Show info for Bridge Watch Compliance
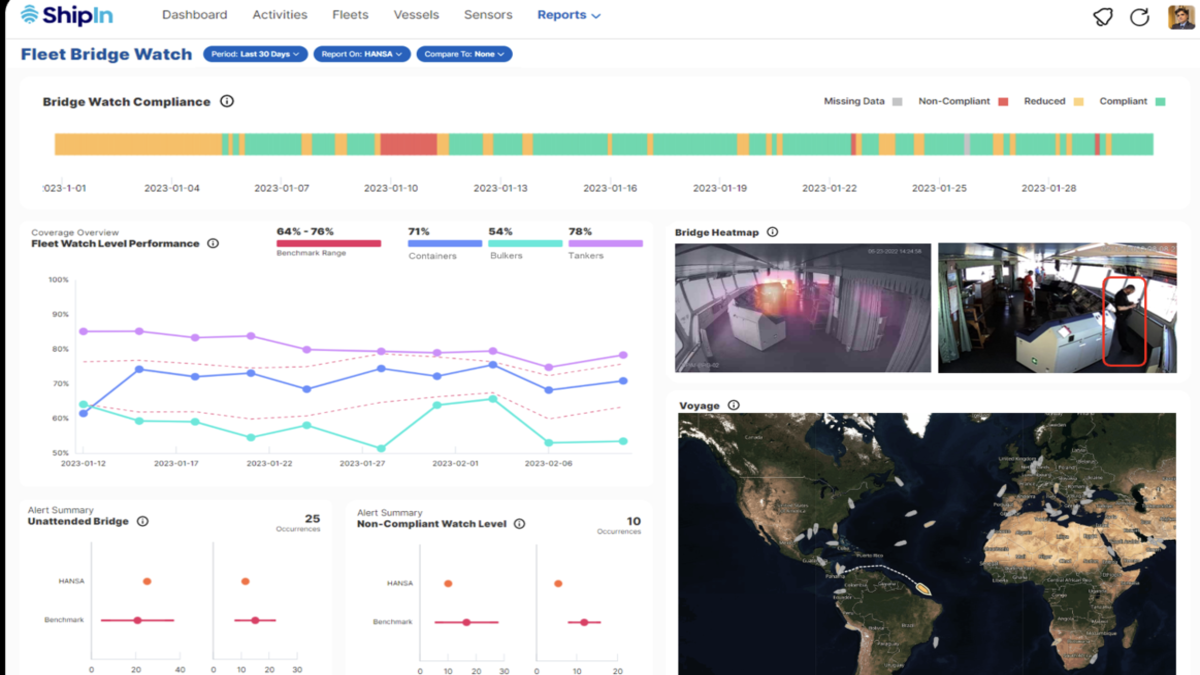 click(x=227, y=101)
